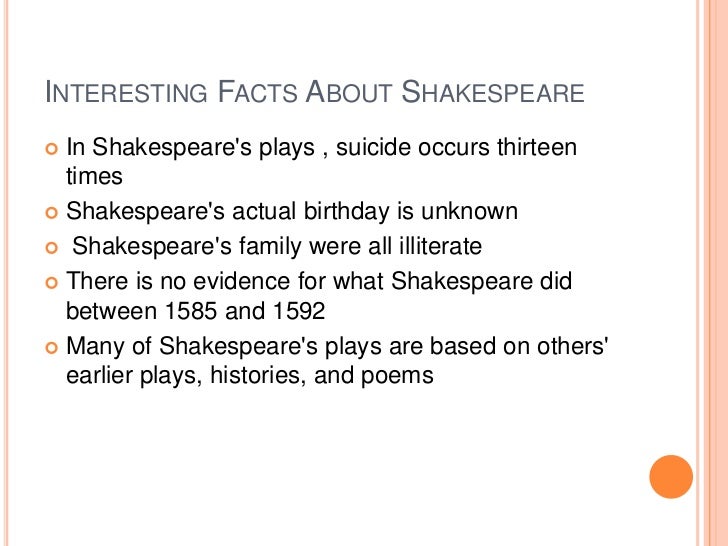The image size is (728, 546).
Task: Click the slide title Interesting Facts About Shakespeare
Action: point(315,92)
